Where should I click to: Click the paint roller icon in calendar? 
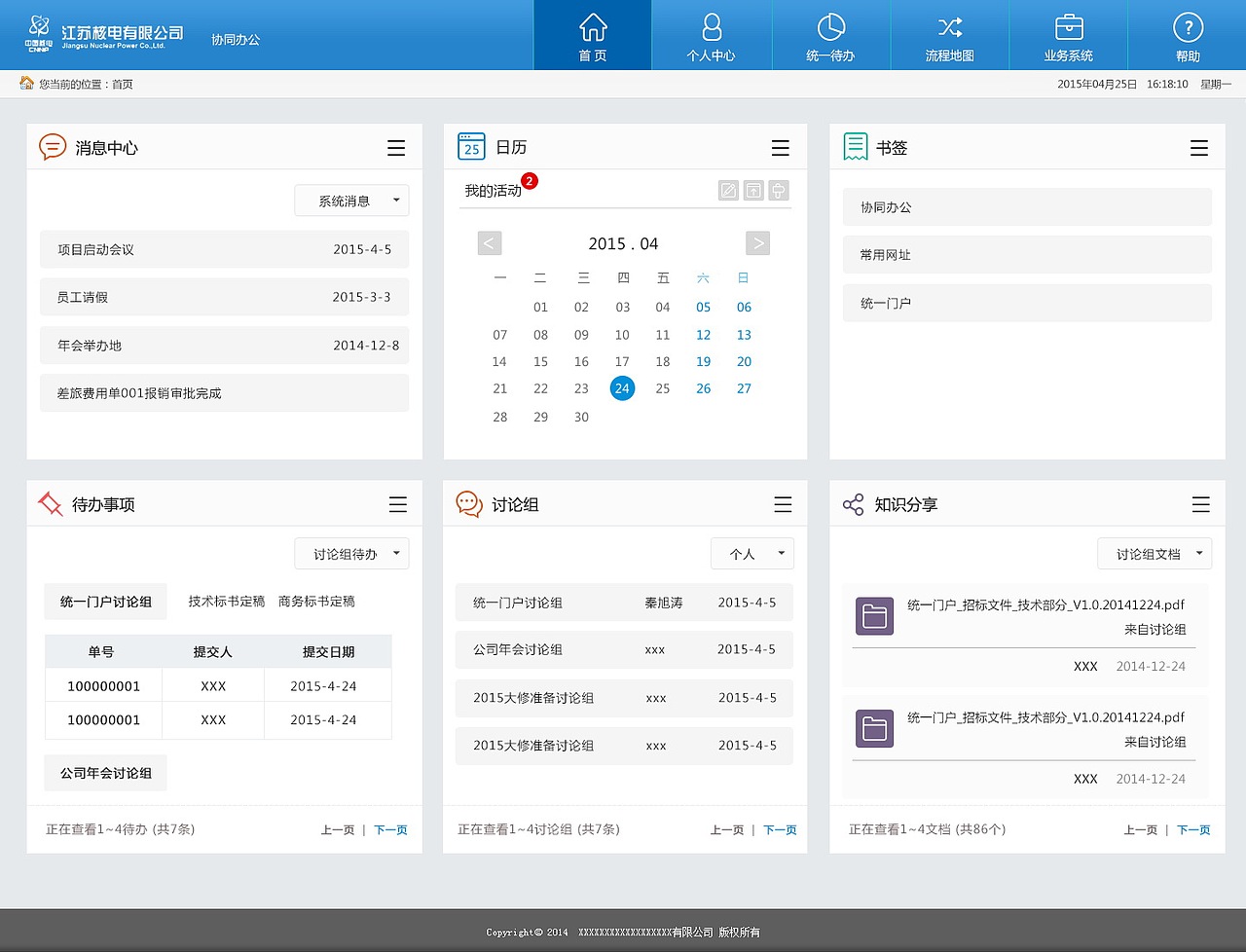779,191
